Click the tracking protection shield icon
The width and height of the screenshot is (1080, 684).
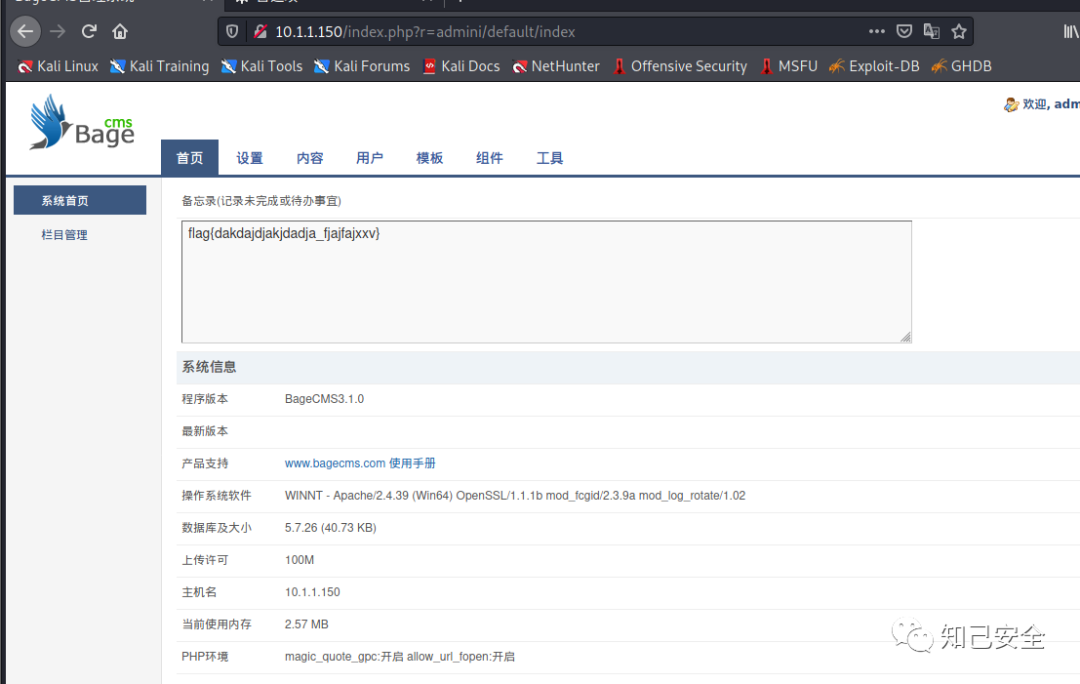(x=231, y=31)
